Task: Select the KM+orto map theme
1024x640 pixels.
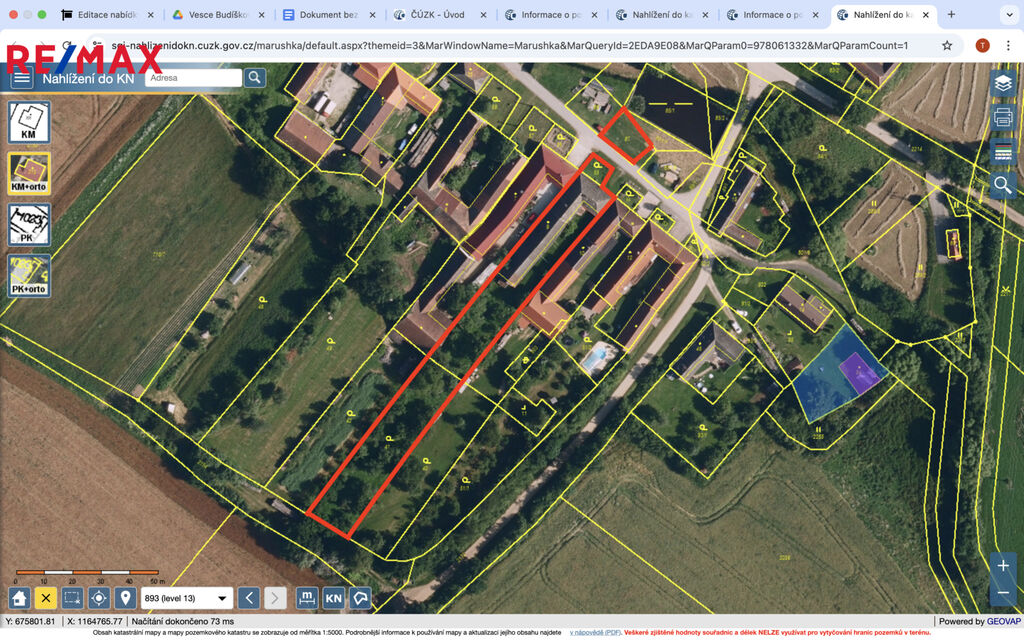Action: [28, 173]
